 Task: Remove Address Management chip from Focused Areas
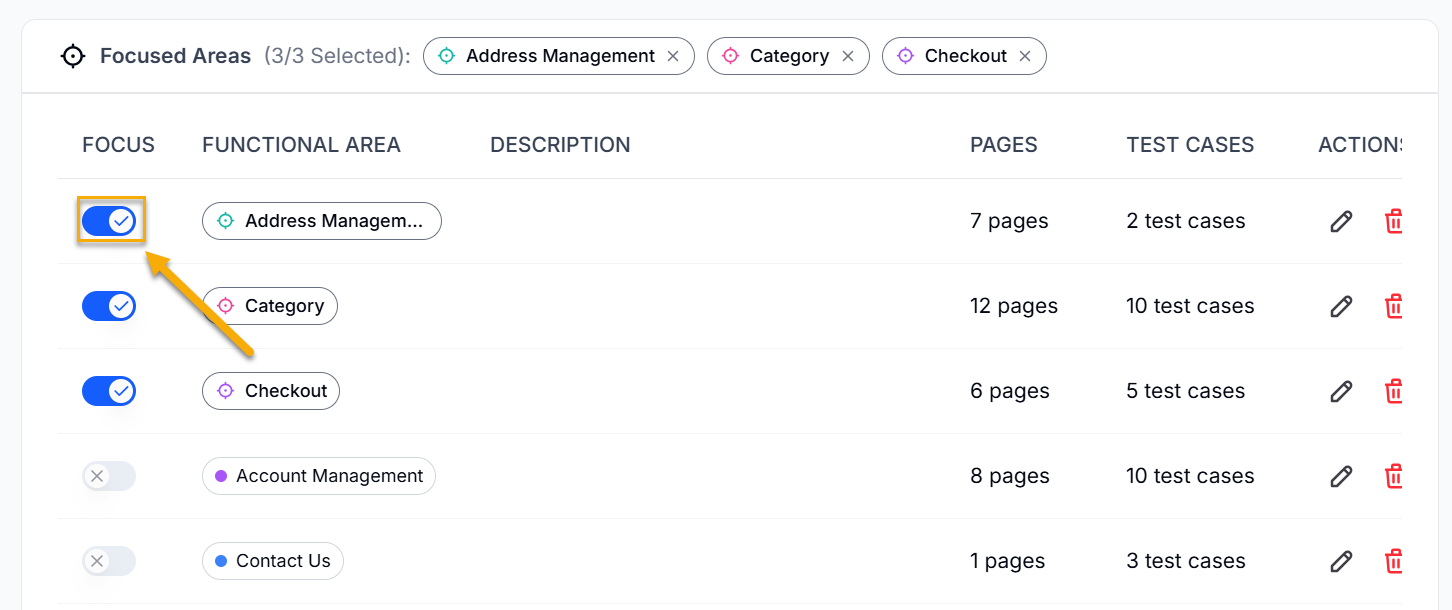pyautogui.click(x=673, y=56)
